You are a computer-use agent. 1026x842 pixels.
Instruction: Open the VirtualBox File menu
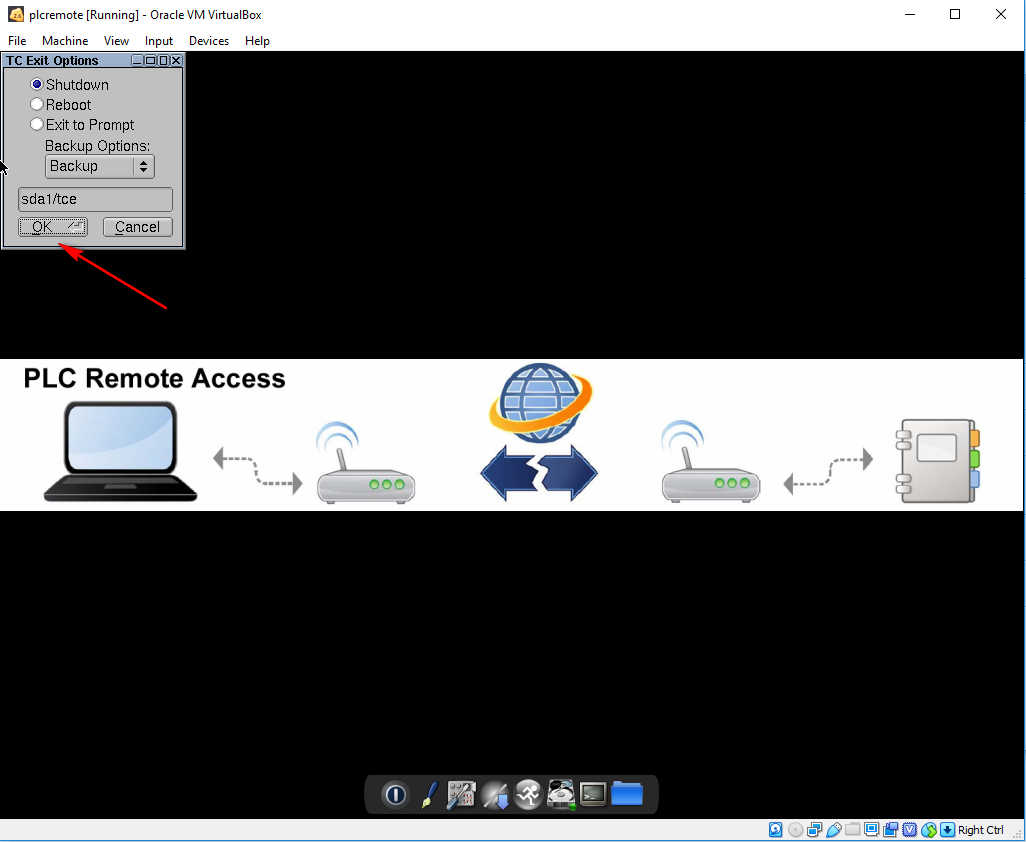click(17, 41)
